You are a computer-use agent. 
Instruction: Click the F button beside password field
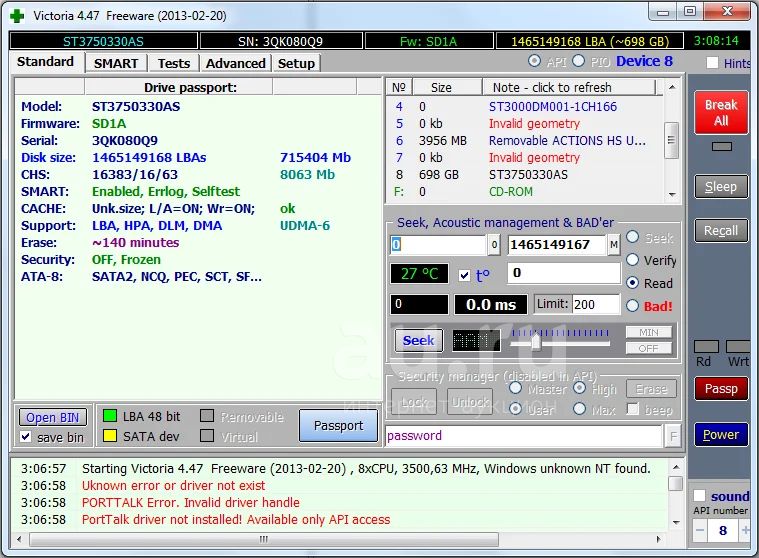click(673, 437)
